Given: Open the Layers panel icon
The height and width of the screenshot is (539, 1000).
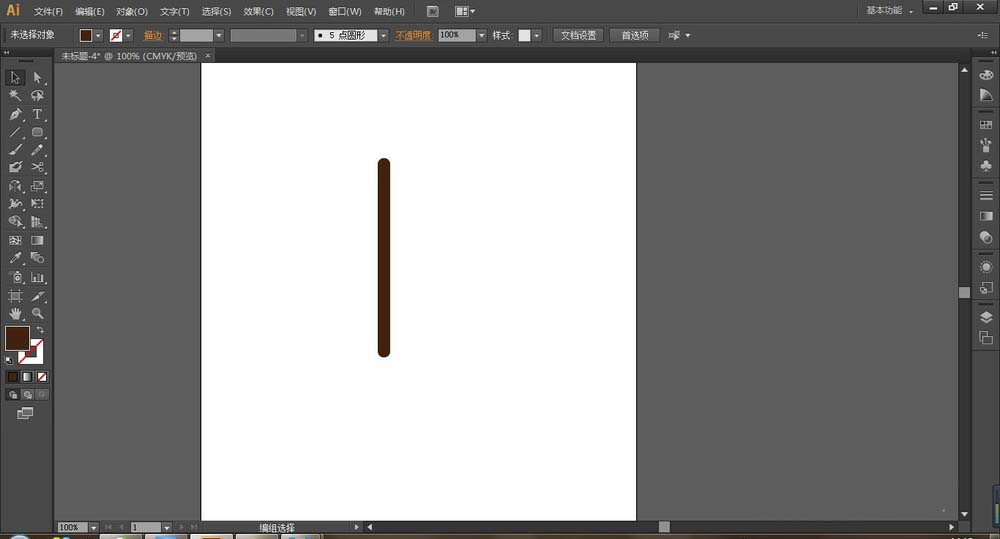Looking at the screenshot, I should click(986, 317).
